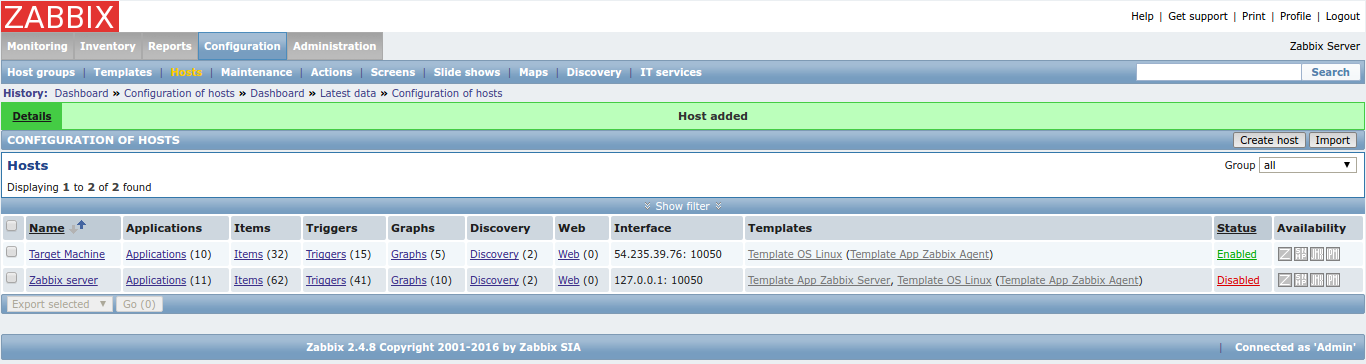The height and width of the screenshot is (364, 1366).
Task: Sort hosts by Name column header
Action: tap(46, 228)
